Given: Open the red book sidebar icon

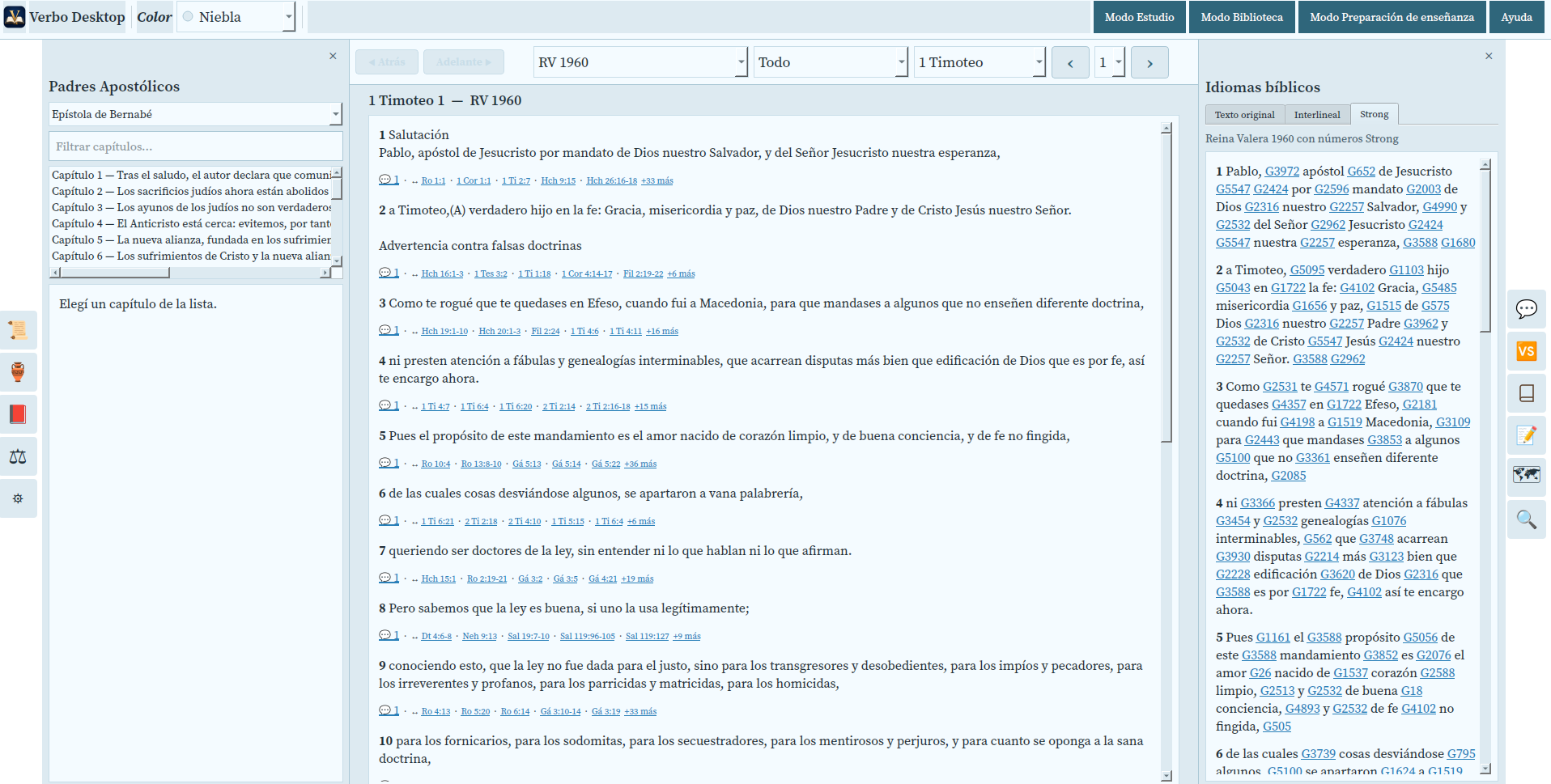Looking at the screenshot, I should 18,414.
